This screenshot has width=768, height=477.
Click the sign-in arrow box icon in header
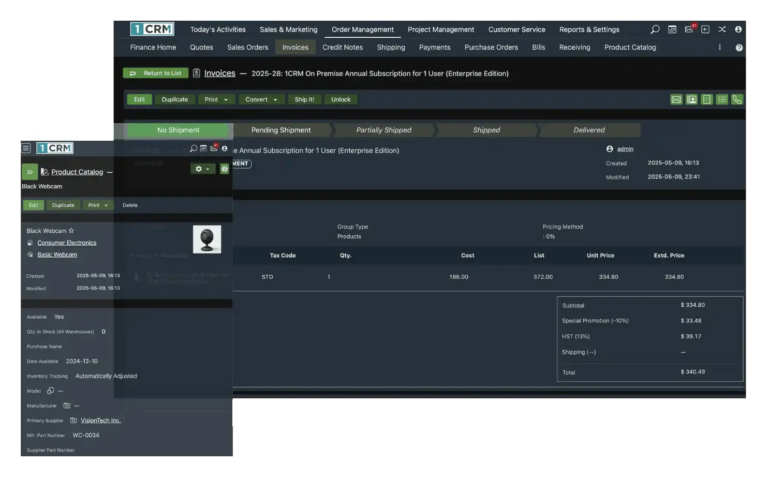705,29
